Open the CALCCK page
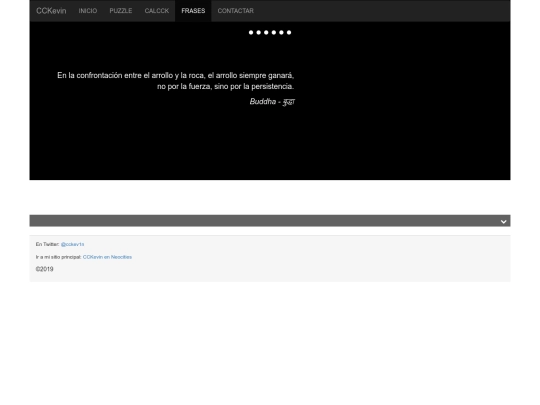This screenshot has height=405, width=540. point(157,11)
